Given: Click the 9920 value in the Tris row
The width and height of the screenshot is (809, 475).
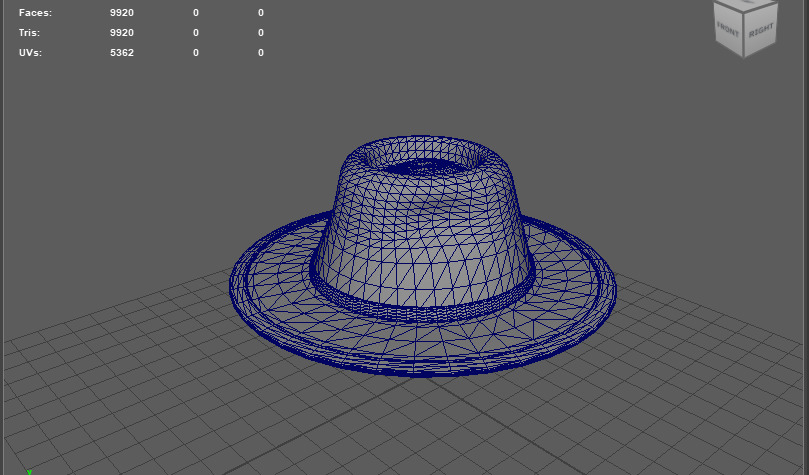Looking at the screenshot, I should 122,32.
